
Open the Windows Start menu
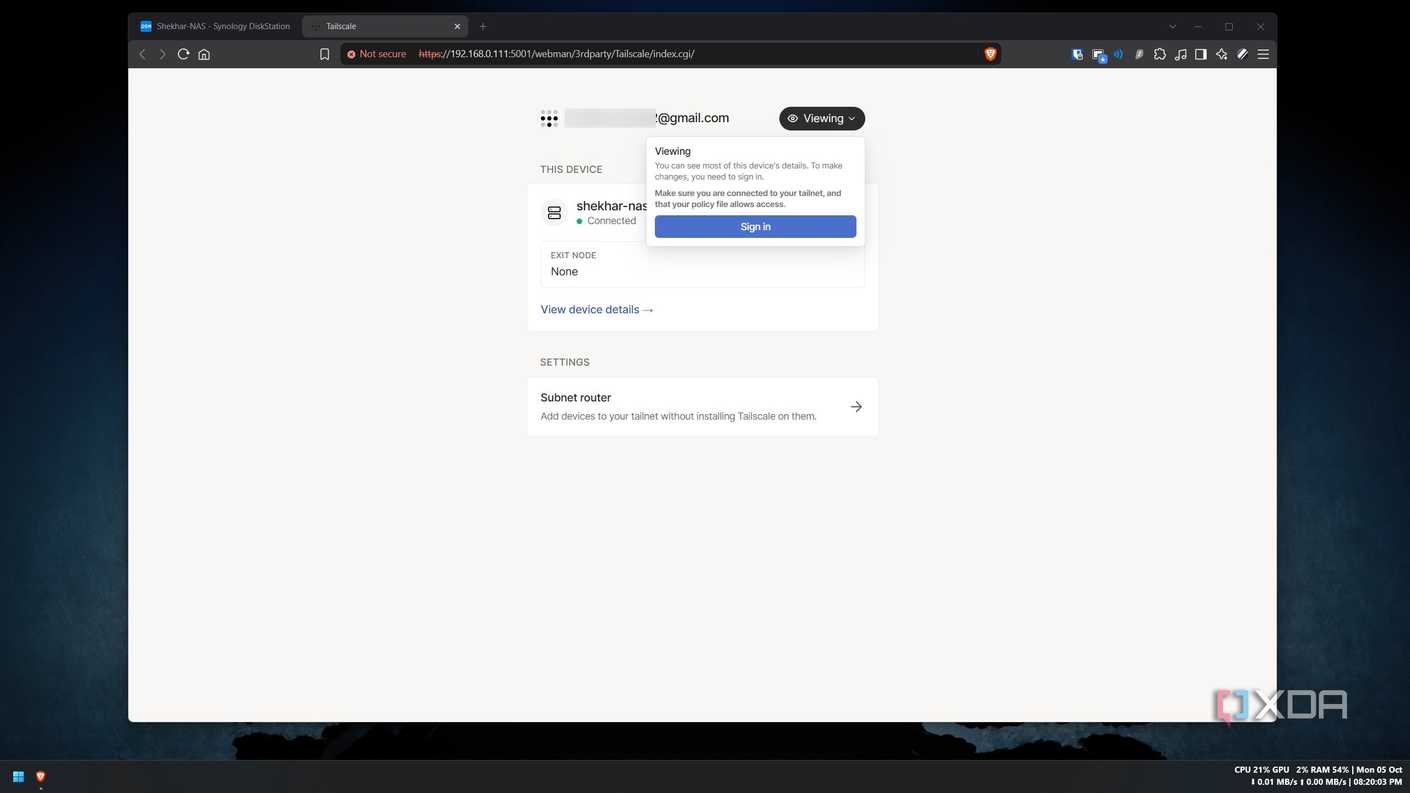pos(18,777)
